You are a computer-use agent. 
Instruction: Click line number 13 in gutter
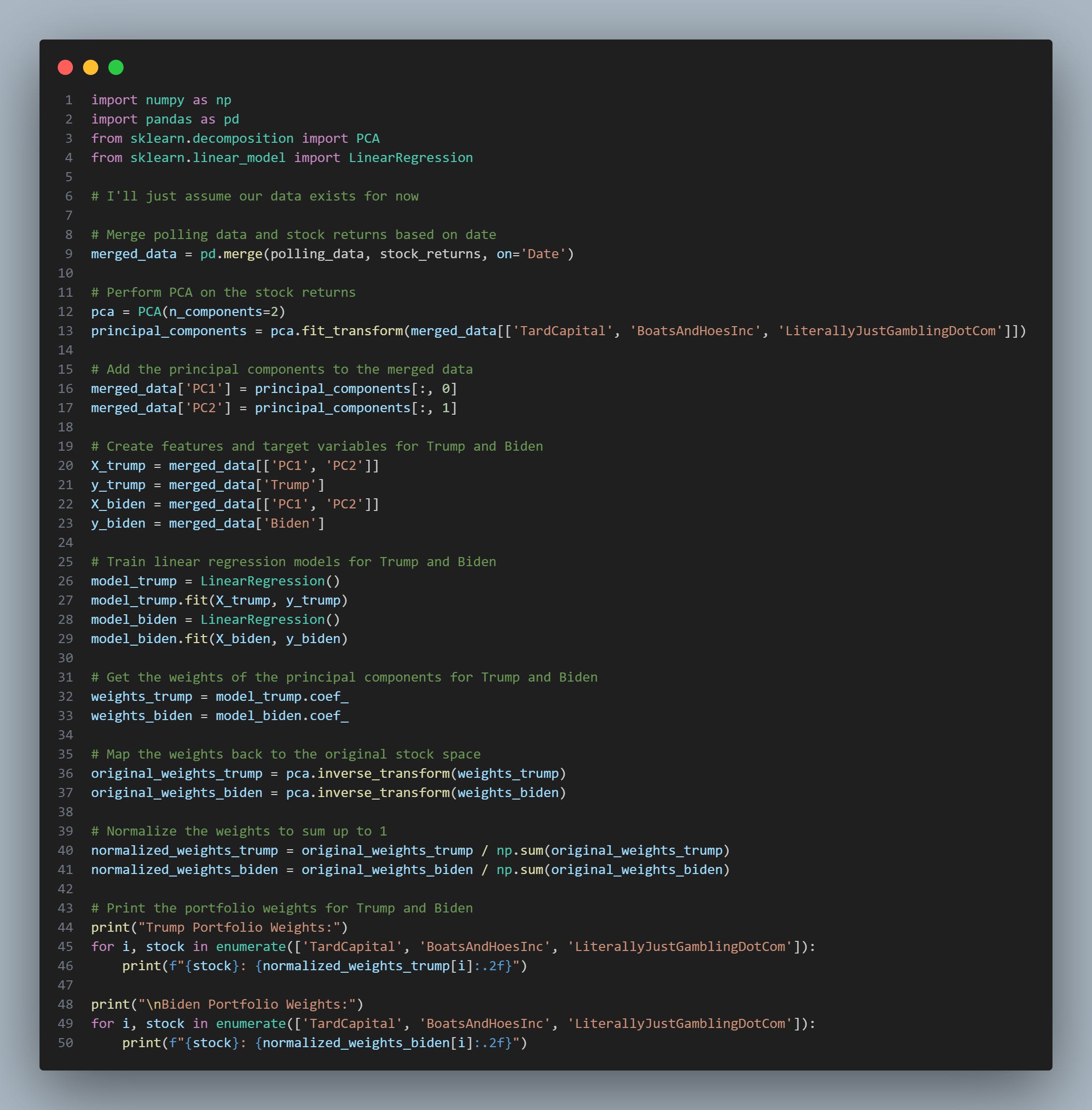65,331
